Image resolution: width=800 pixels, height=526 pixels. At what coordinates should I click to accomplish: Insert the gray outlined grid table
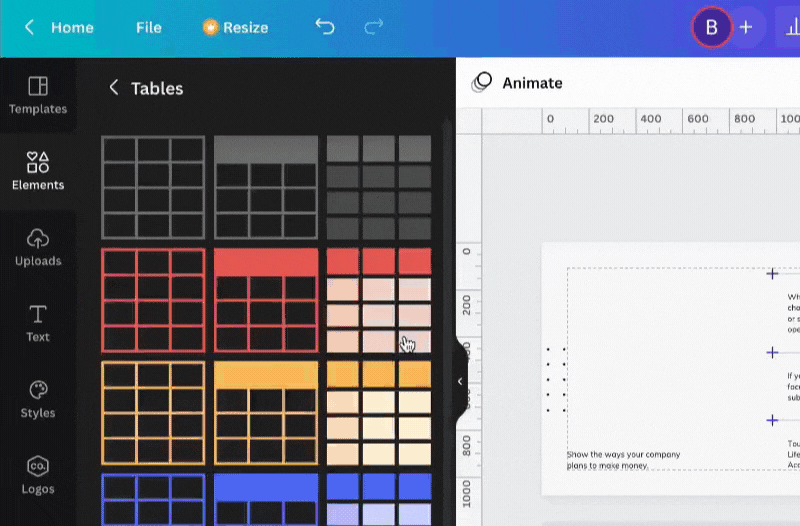pyautogui.click(x=153, y=187)
